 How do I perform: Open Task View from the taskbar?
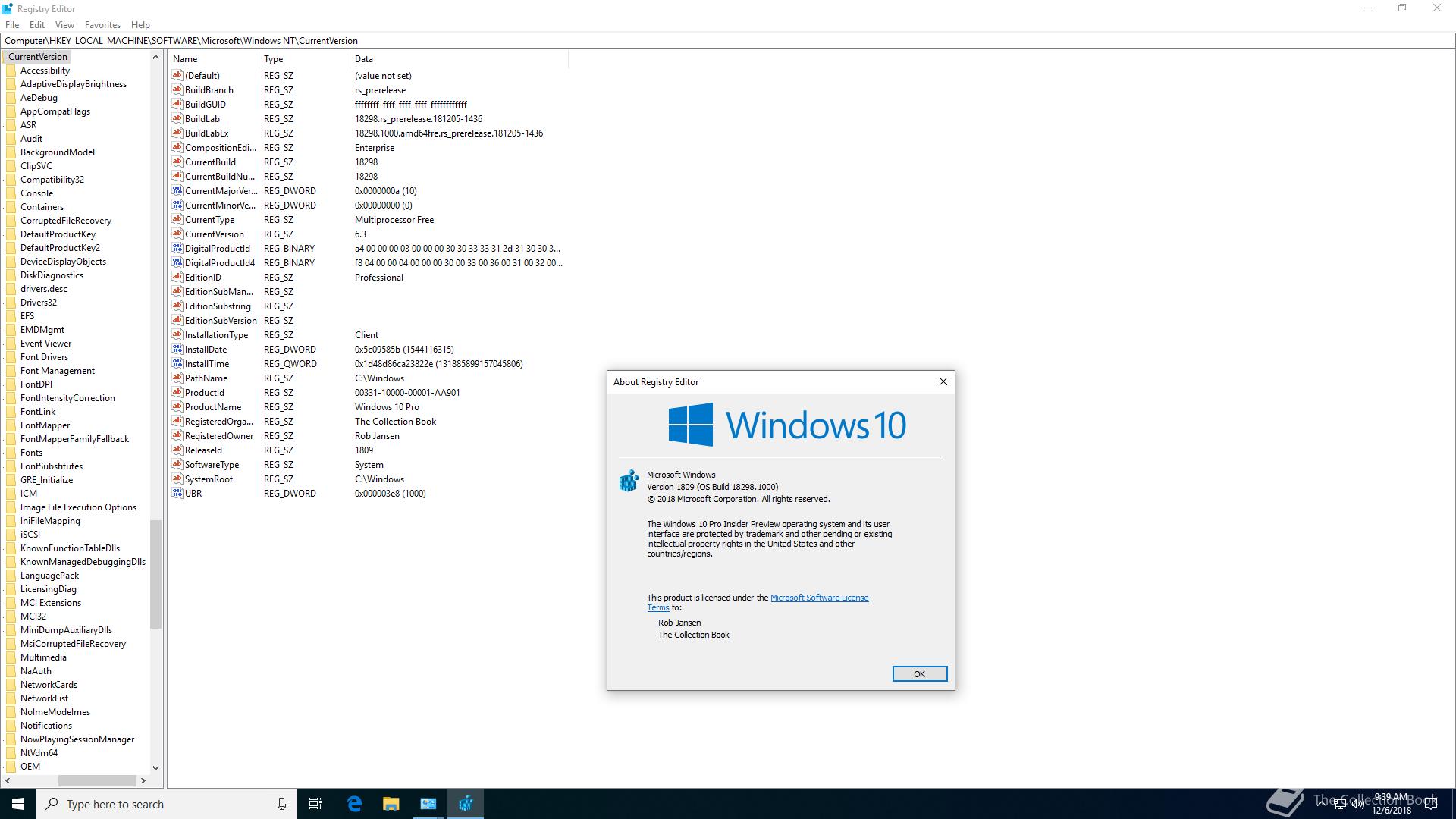coord(315,804)
